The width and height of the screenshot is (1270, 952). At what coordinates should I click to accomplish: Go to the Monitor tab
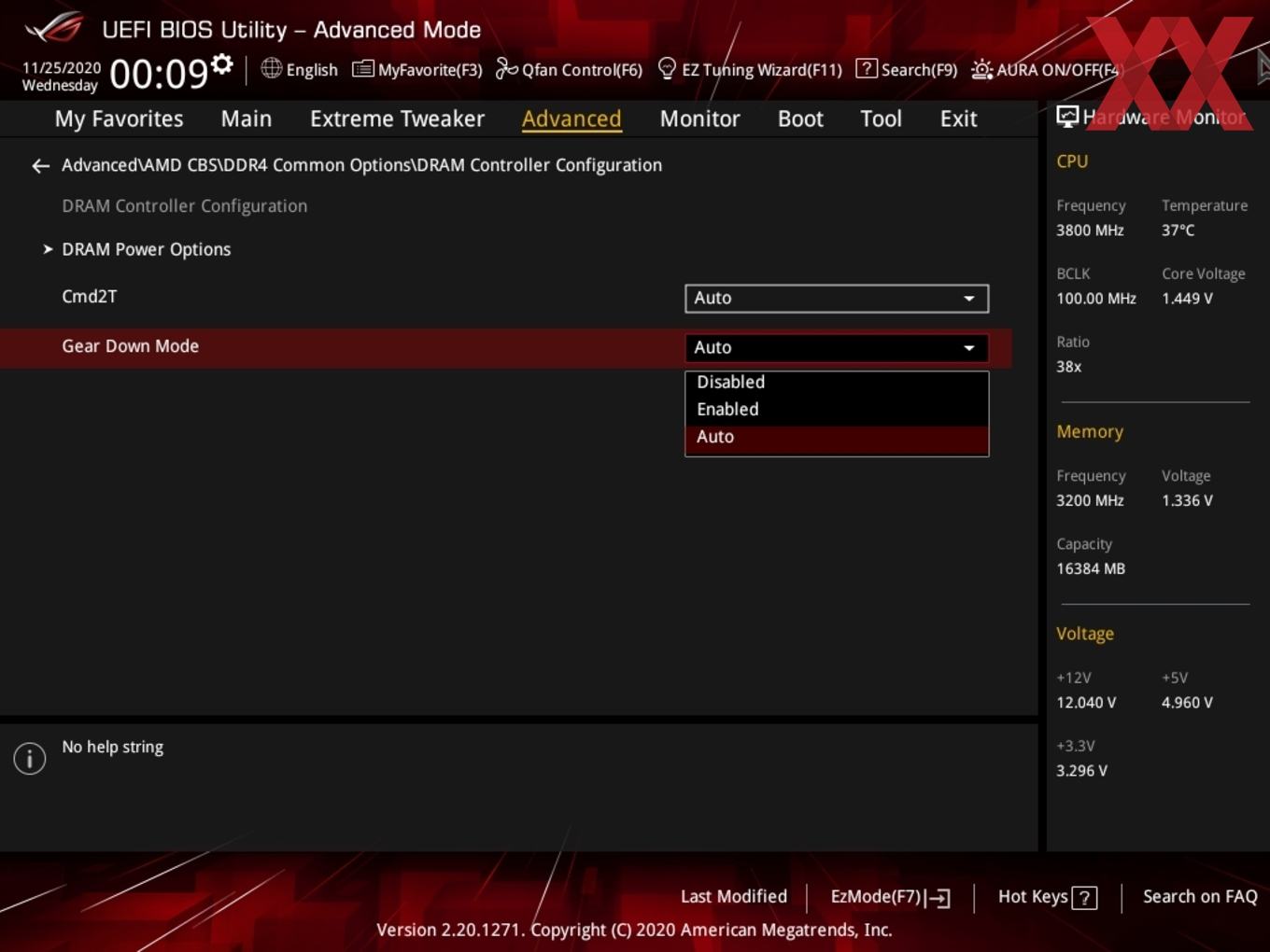pyautogui.click(x=699, y=119)
